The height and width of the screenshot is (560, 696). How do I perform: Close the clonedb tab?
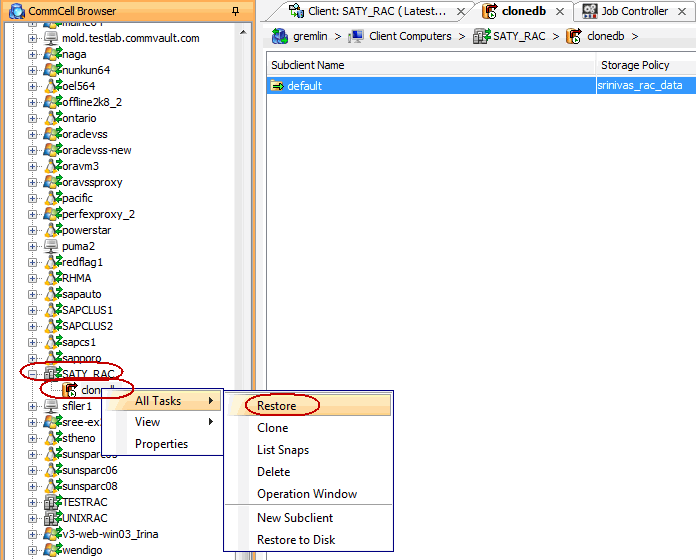tap(560, 12)
